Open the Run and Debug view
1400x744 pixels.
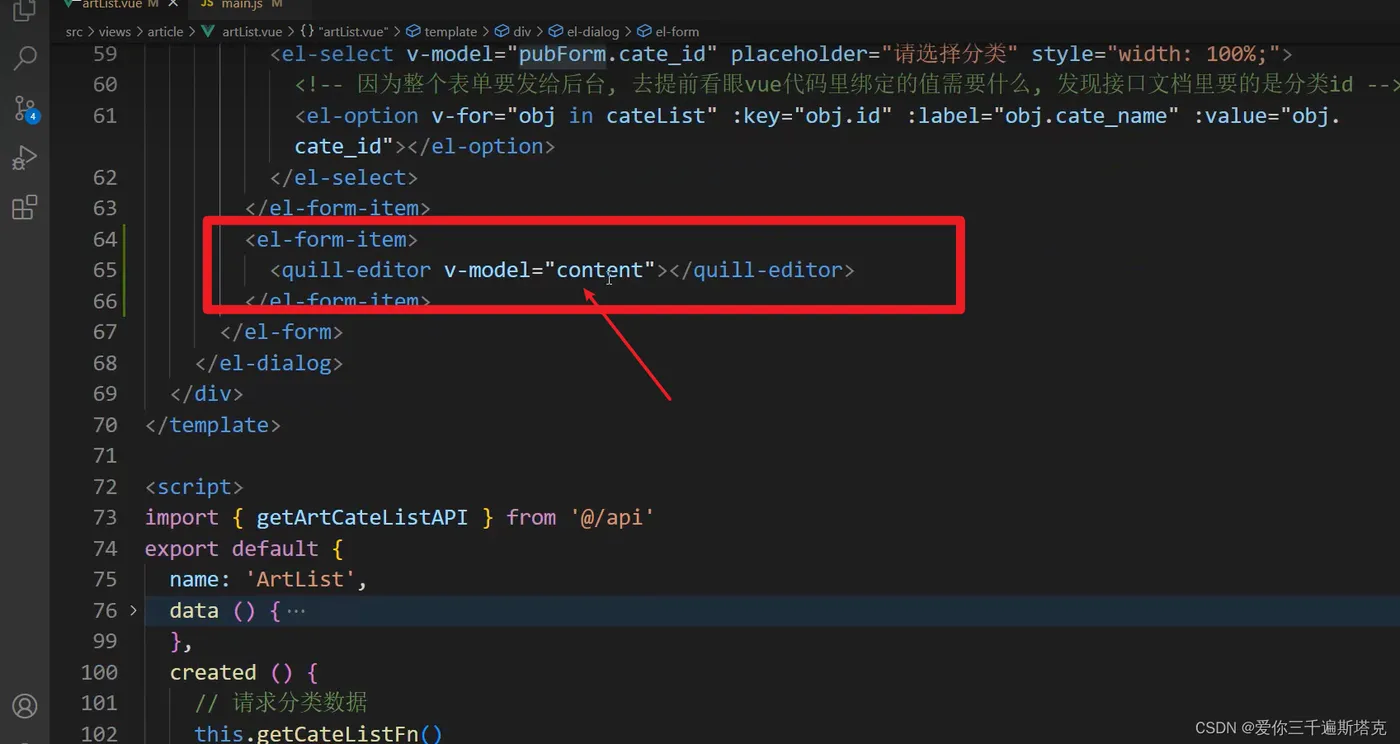click(x=24, y=157)
